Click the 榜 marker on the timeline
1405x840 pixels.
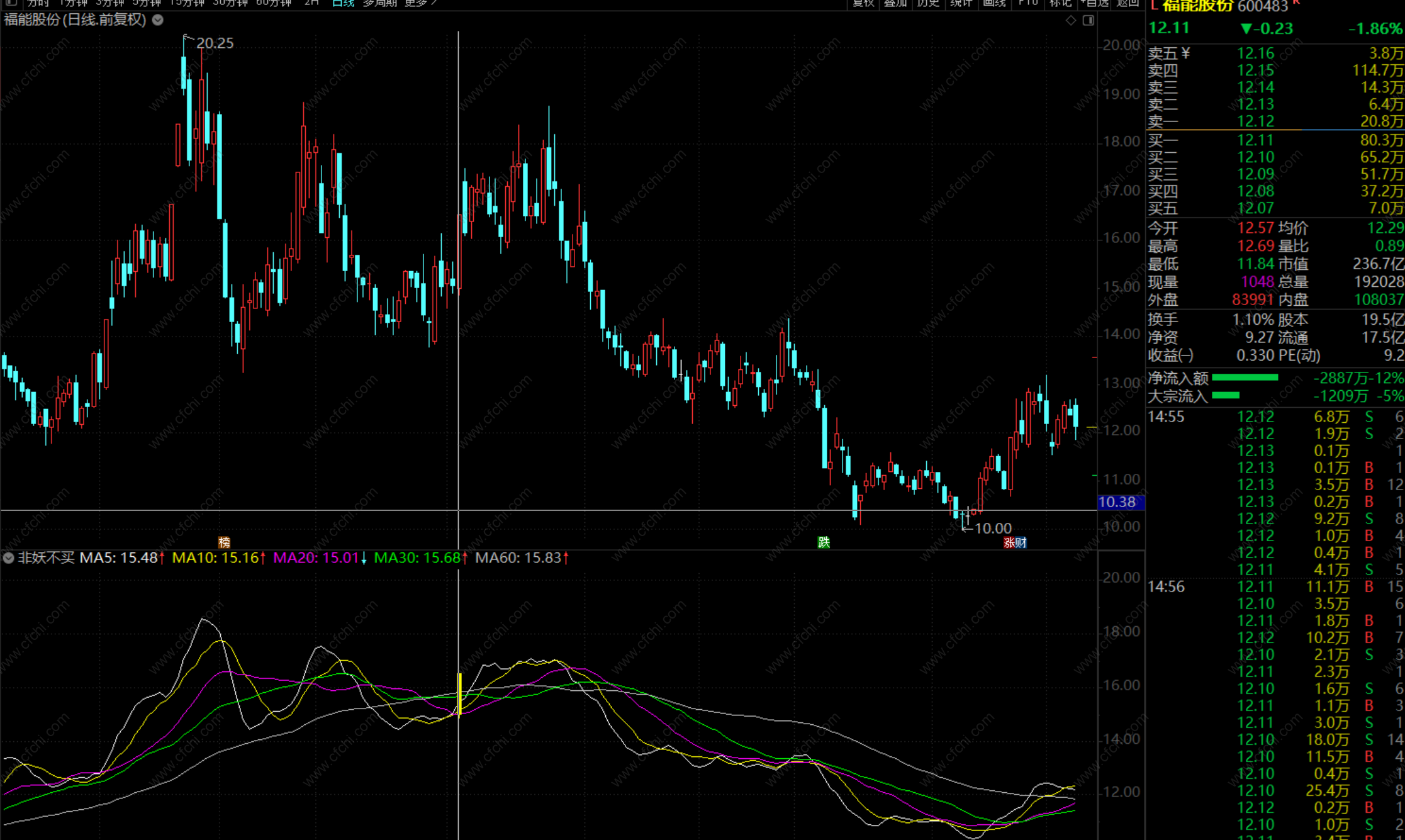pyautogui.click(x=224, y=542)
